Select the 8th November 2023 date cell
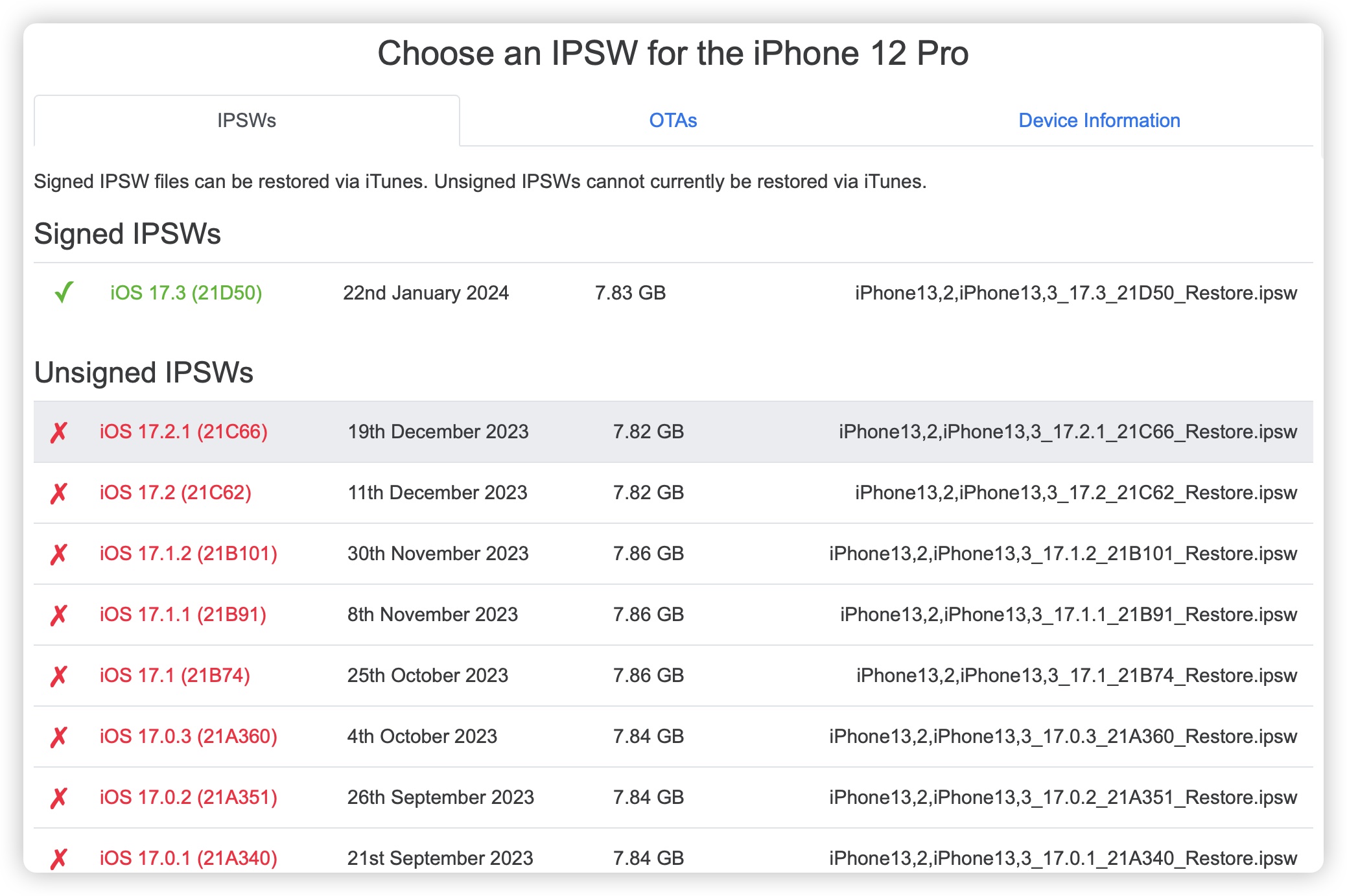Image resolution: width=1347 pixels, height=896 pixels. click(432, 615)
